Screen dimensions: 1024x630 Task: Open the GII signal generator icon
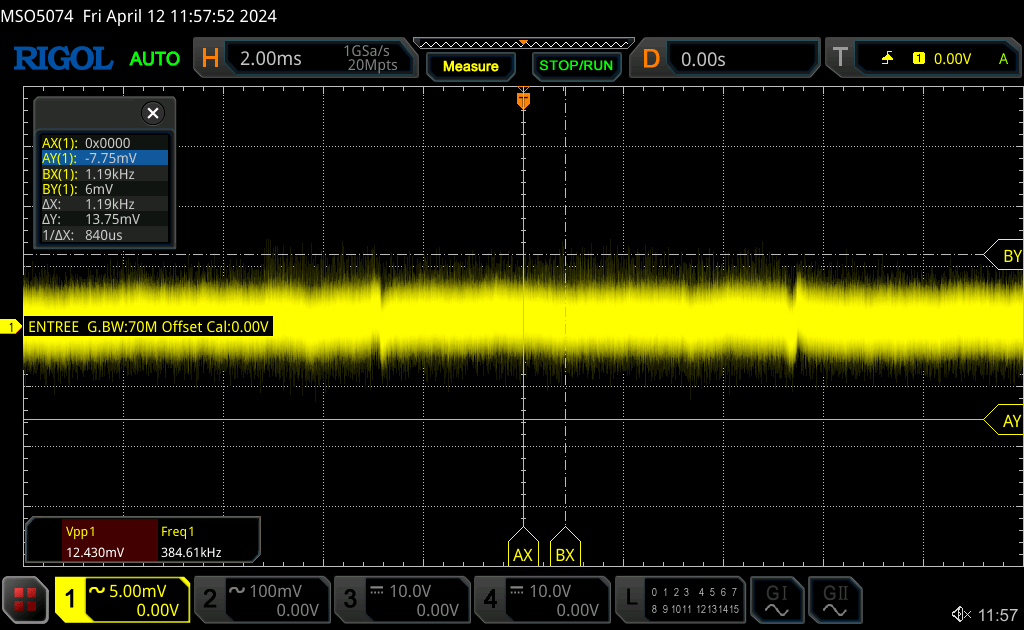coord(835,600)
